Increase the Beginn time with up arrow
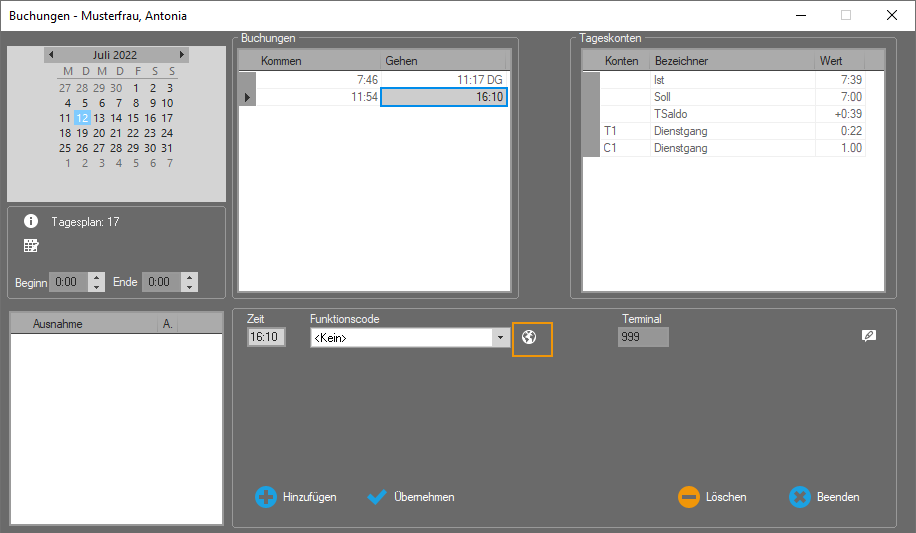 coord(96,277)
